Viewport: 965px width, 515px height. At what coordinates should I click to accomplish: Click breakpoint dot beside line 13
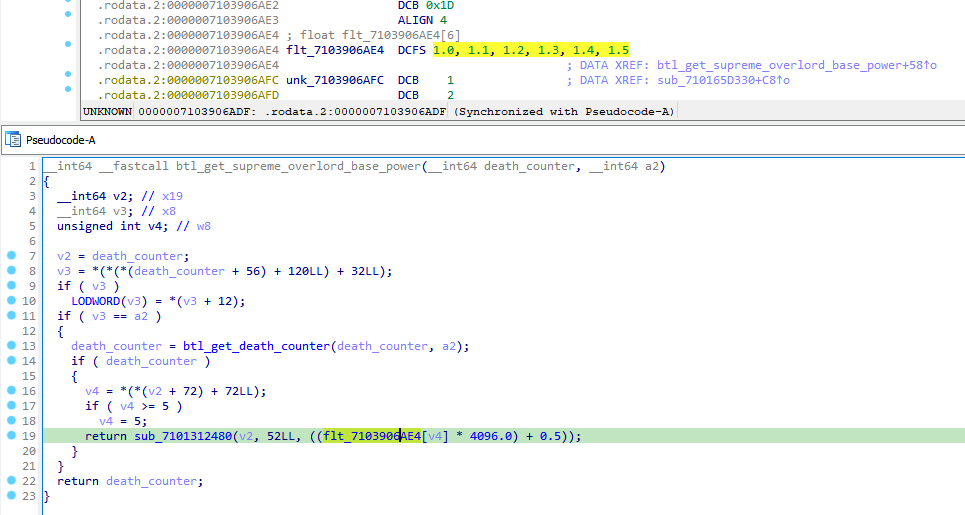click(x=11, y=346)
